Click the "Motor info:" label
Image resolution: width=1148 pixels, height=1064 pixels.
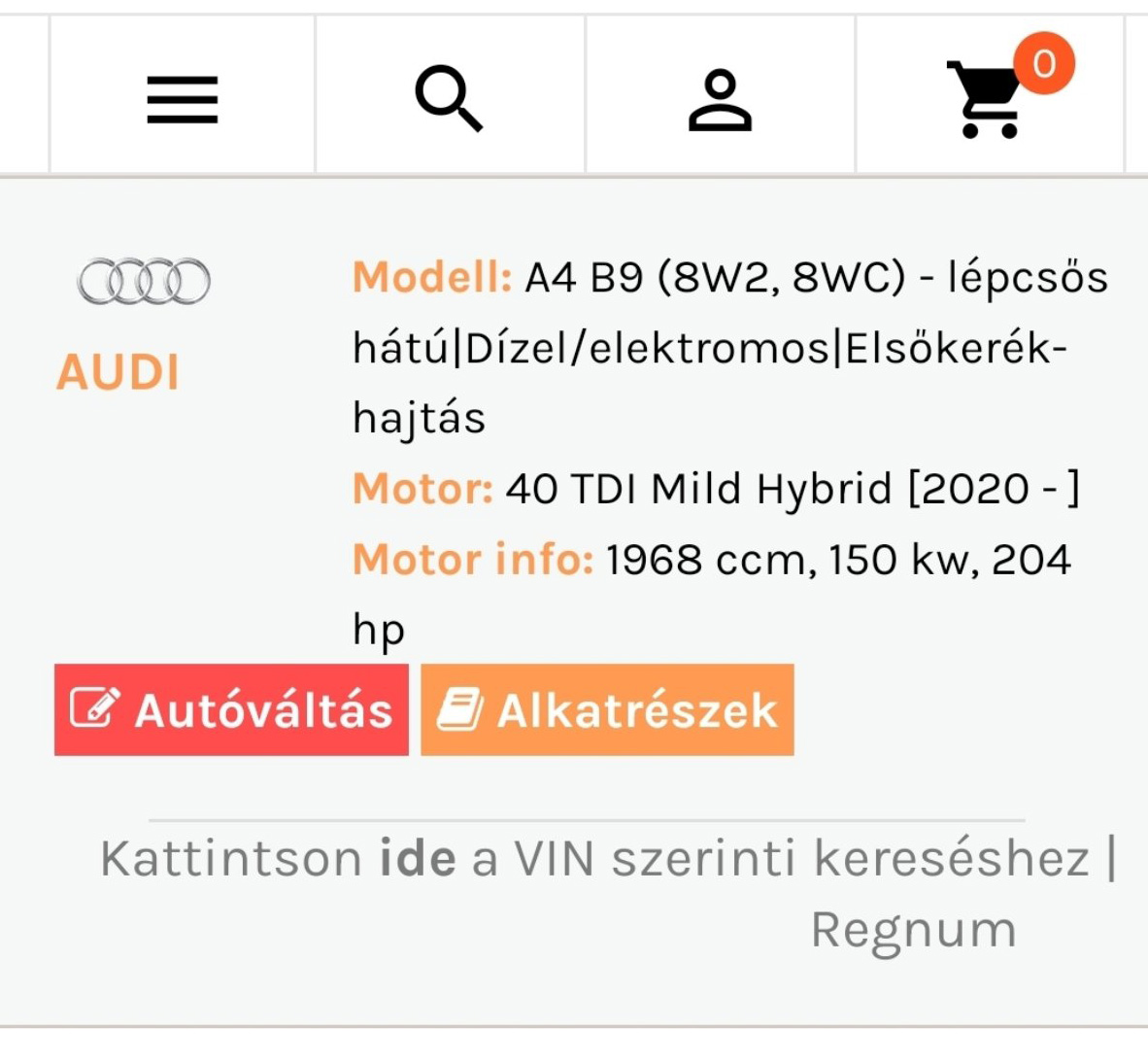tap(473, 560)
